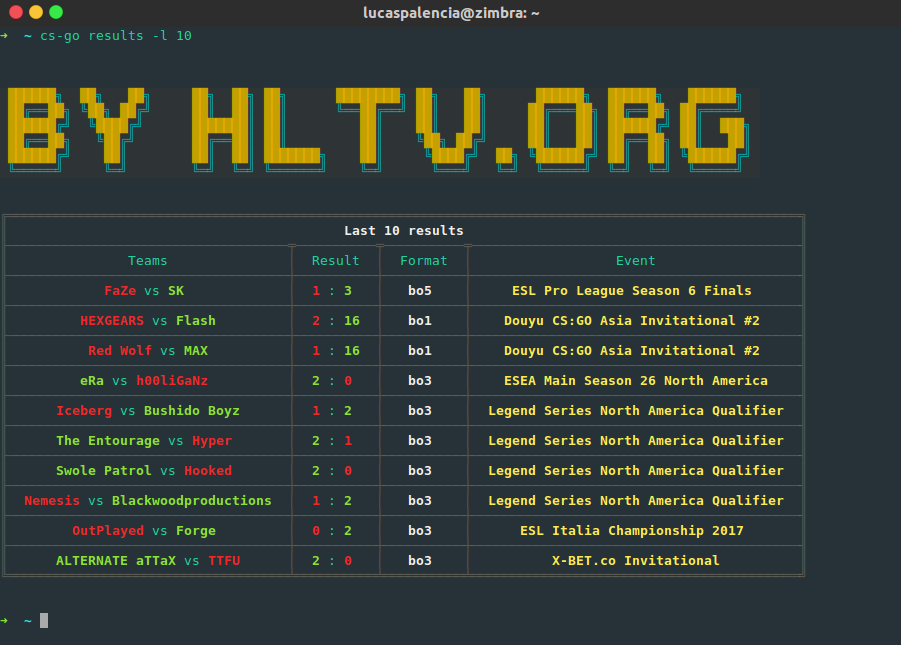901x645 pixels.
Task: Click the '1 : 2' result in Iceberg row
Action: coord(332,410)
